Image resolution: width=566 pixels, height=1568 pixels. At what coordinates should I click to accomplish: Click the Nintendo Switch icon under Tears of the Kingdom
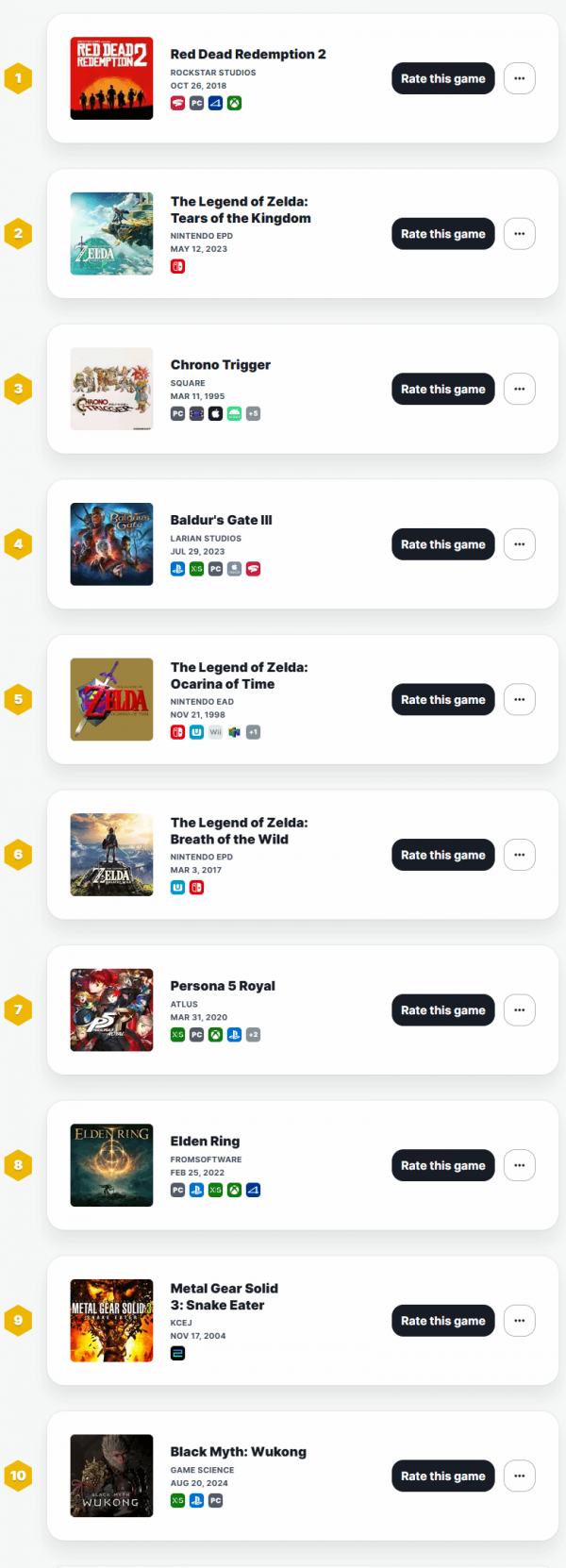[x=177, y=267]
